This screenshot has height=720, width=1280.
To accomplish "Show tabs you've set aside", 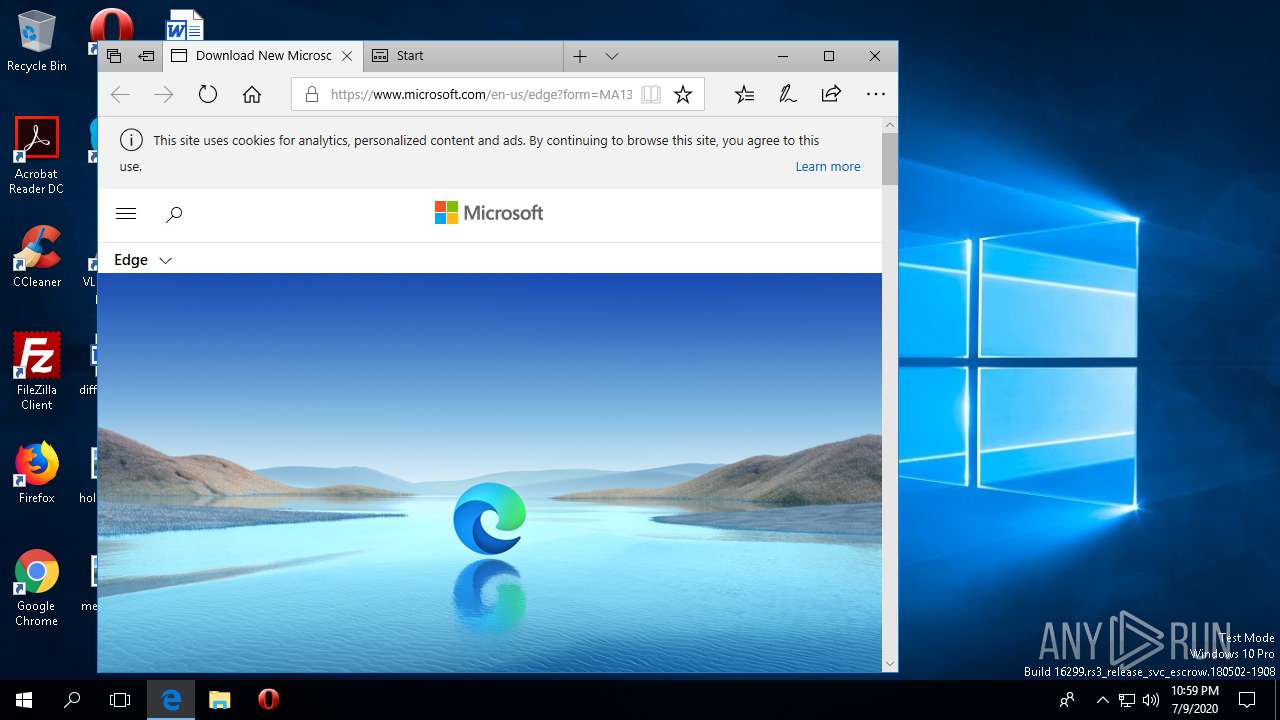I will (114, 56).
